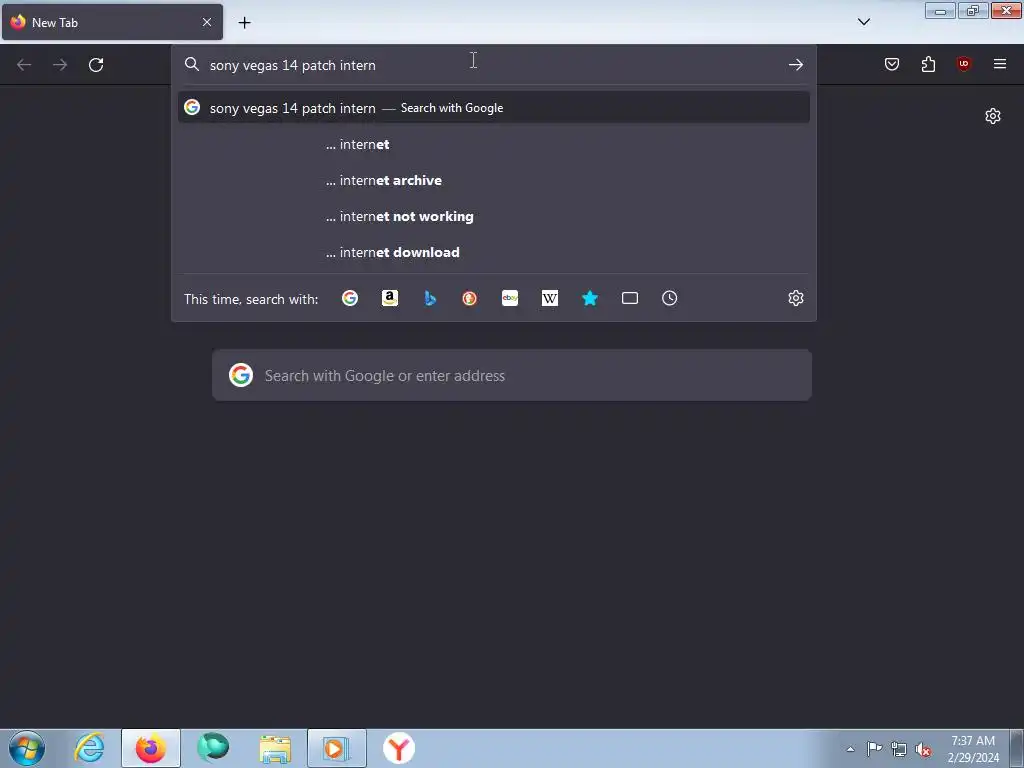This screenshot has width=1024, height=768.
Task: Click the Firefox taskbar button
Action: [x=151, y=748]
